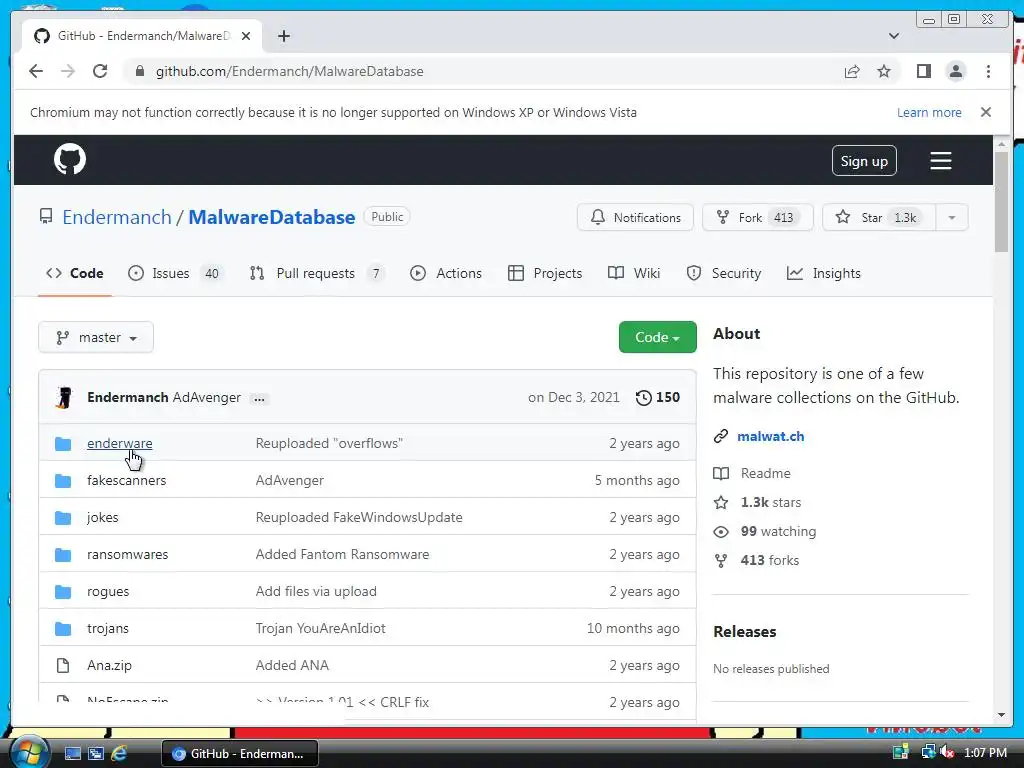Viewport: 1024px width, 768px height.
Task: Open the Chromium three-dot menu
Action: tap(988, 71)
